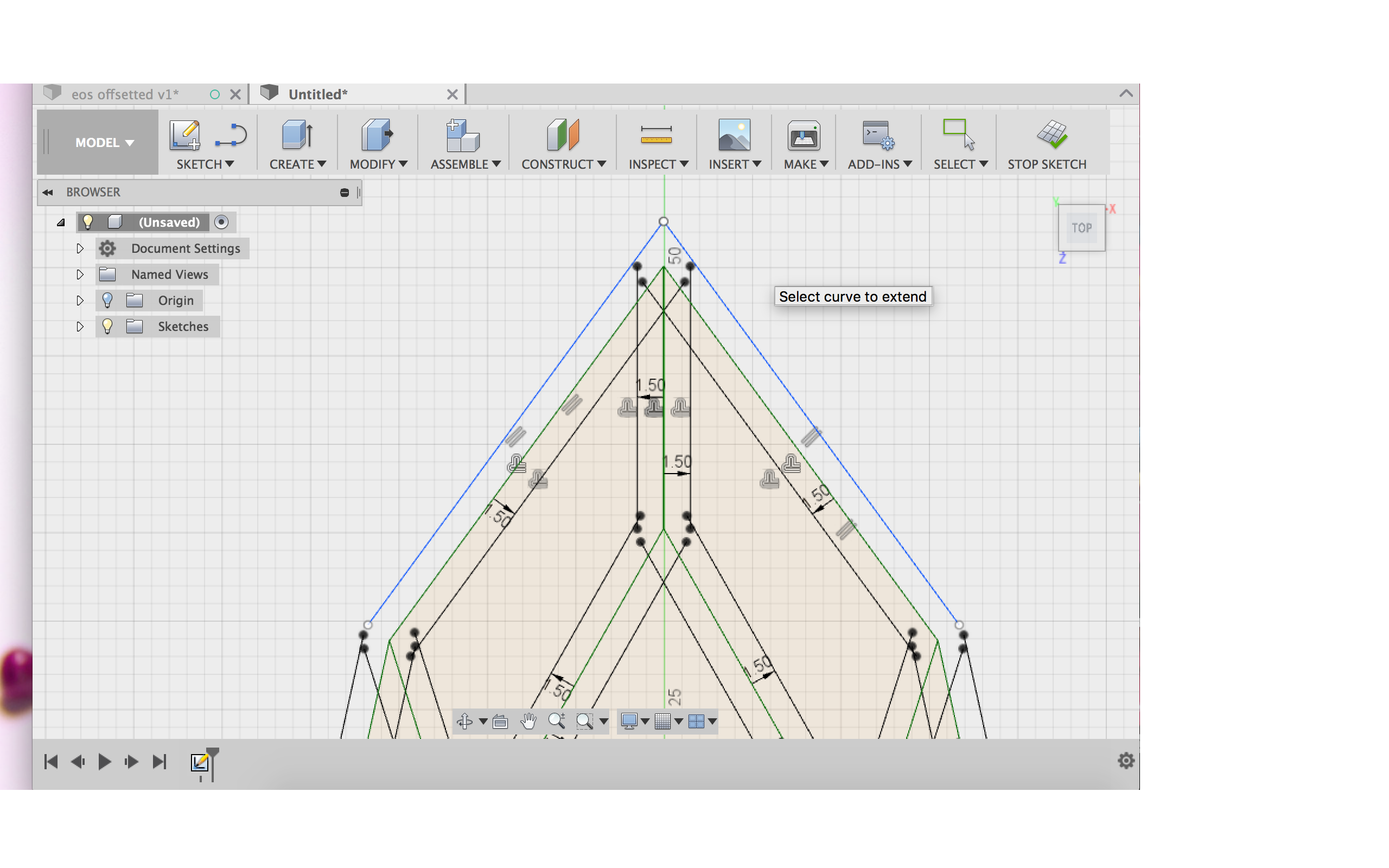Switch to the Untitled document tab
Image resolution: width=1389 pixels, height=868 pixels.
coord(318,94)
